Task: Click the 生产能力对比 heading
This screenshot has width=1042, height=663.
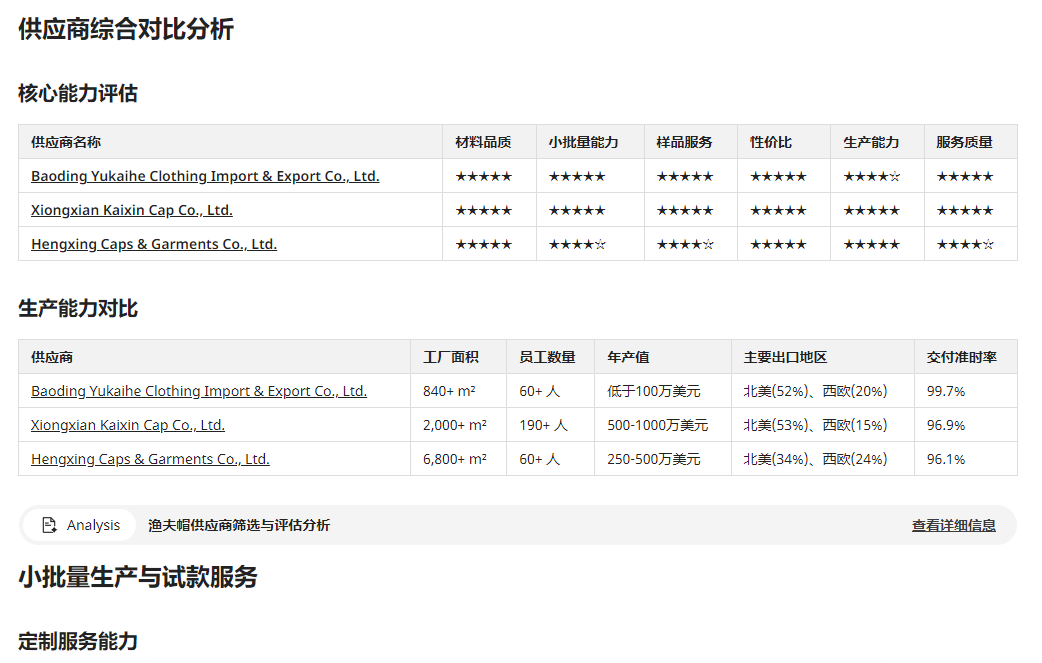Action: tap(78, 308)
